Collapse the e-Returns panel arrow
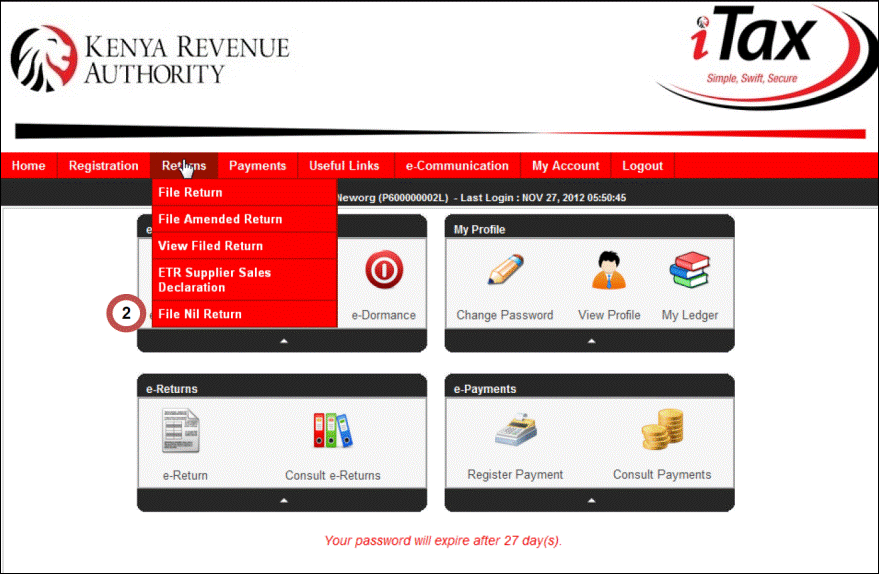 (x=284, y=500)
